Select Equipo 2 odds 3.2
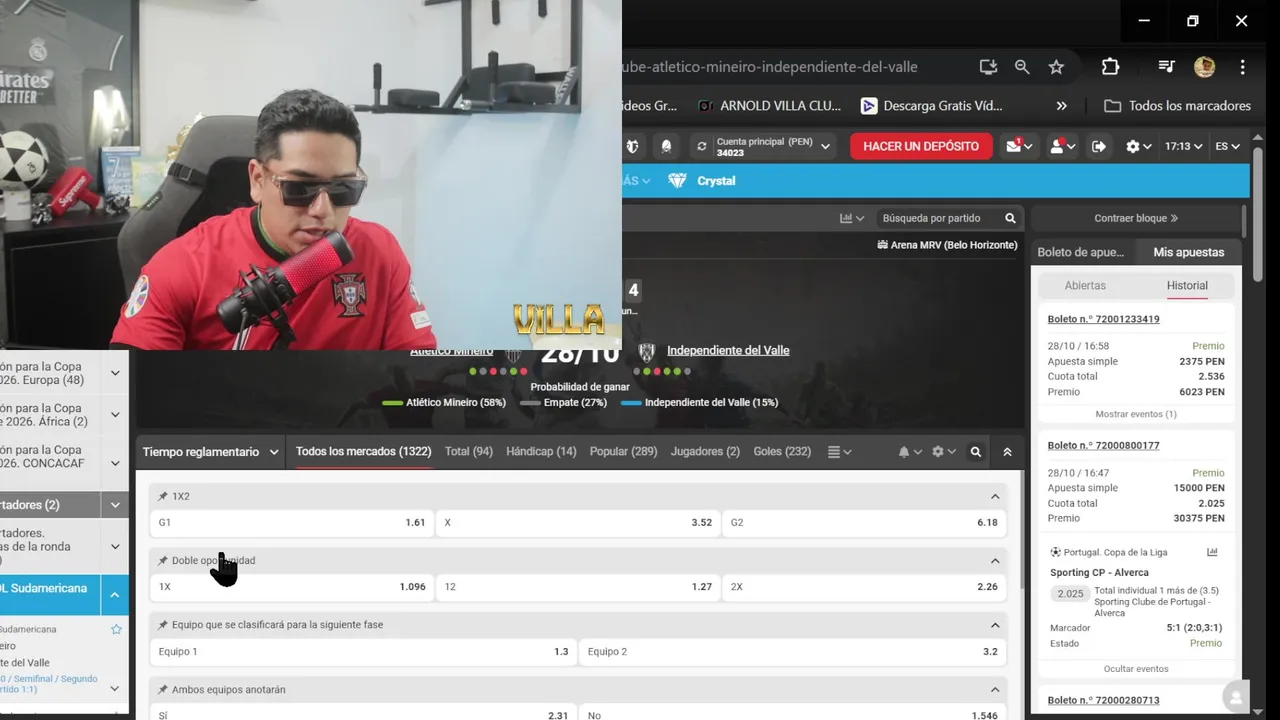1280x720 pixels. point(792,651)
